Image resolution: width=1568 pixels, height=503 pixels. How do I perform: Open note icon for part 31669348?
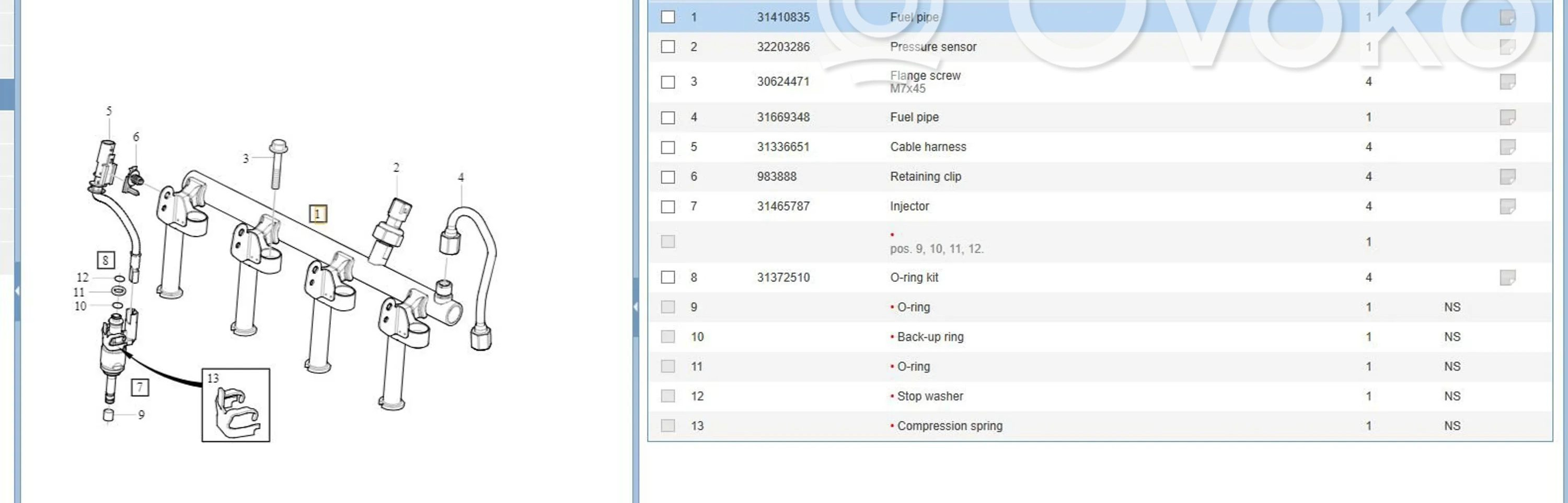pos(1507,117)
